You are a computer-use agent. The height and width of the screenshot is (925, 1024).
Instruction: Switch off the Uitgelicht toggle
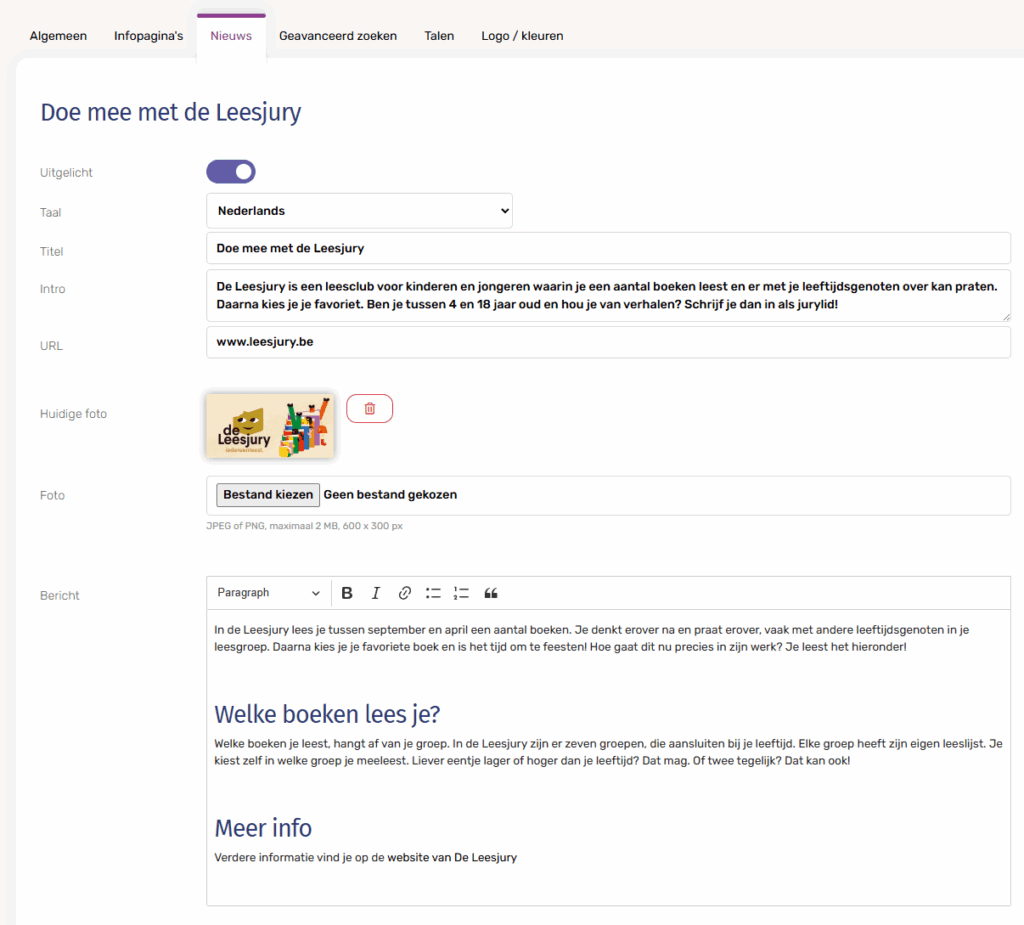coord(231,172)
